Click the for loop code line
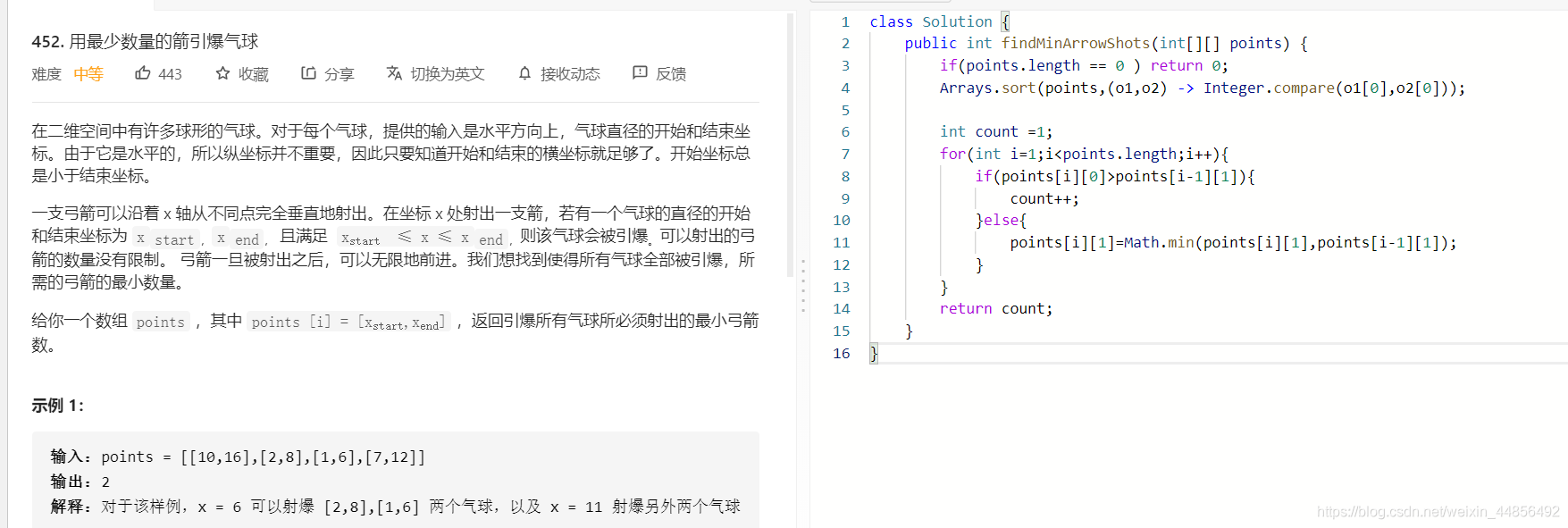1568x528 pixels. click(1084, 154)
